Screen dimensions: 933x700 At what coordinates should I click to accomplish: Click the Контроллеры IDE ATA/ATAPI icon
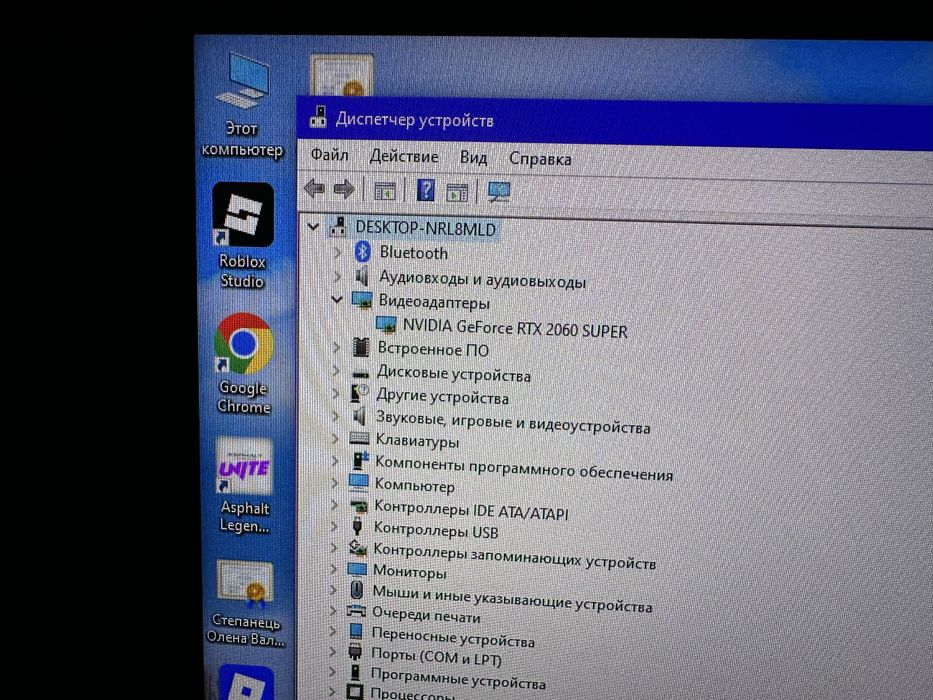[358, 506]
